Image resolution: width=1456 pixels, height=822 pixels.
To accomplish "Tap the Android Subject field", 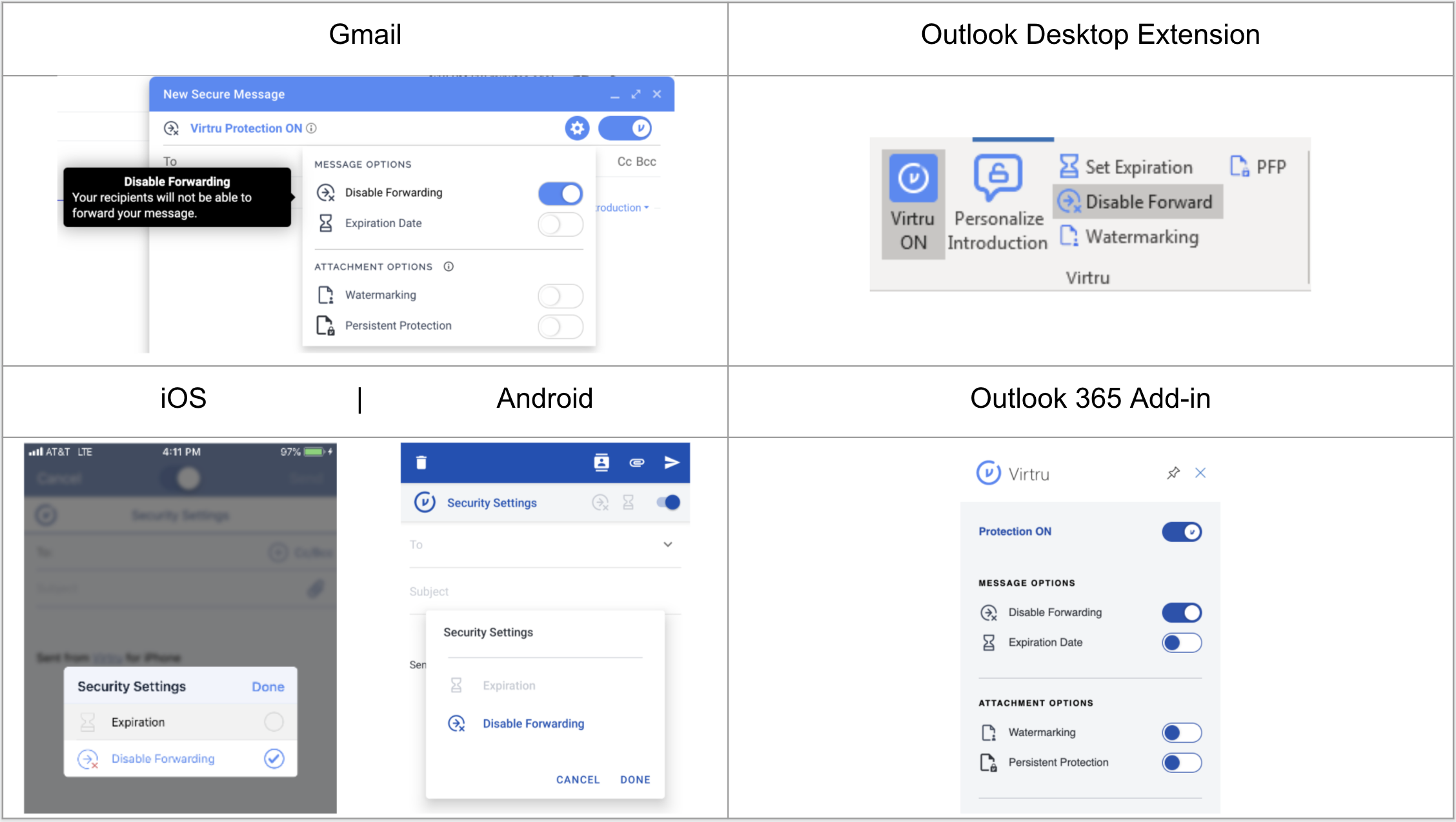I will click(x=545, y=592).
